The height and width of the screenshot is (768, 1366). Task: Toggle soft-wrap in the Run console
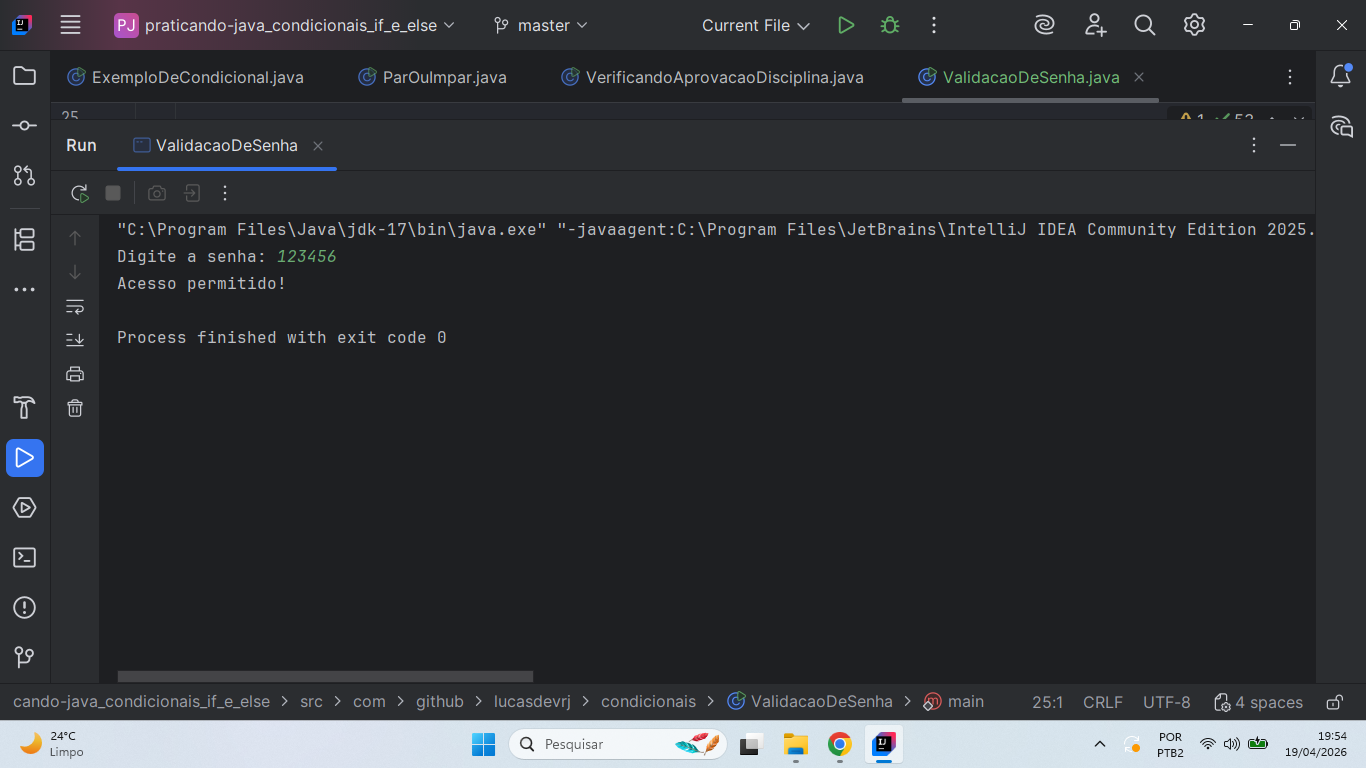coord(75,306)
